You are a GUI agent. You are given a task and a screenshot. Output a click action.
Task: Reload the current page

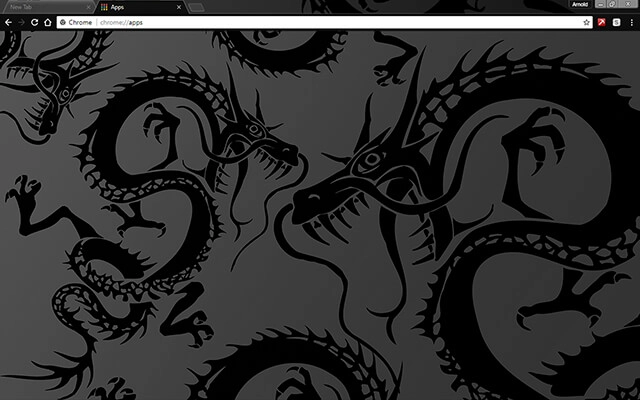click(35, 22)
